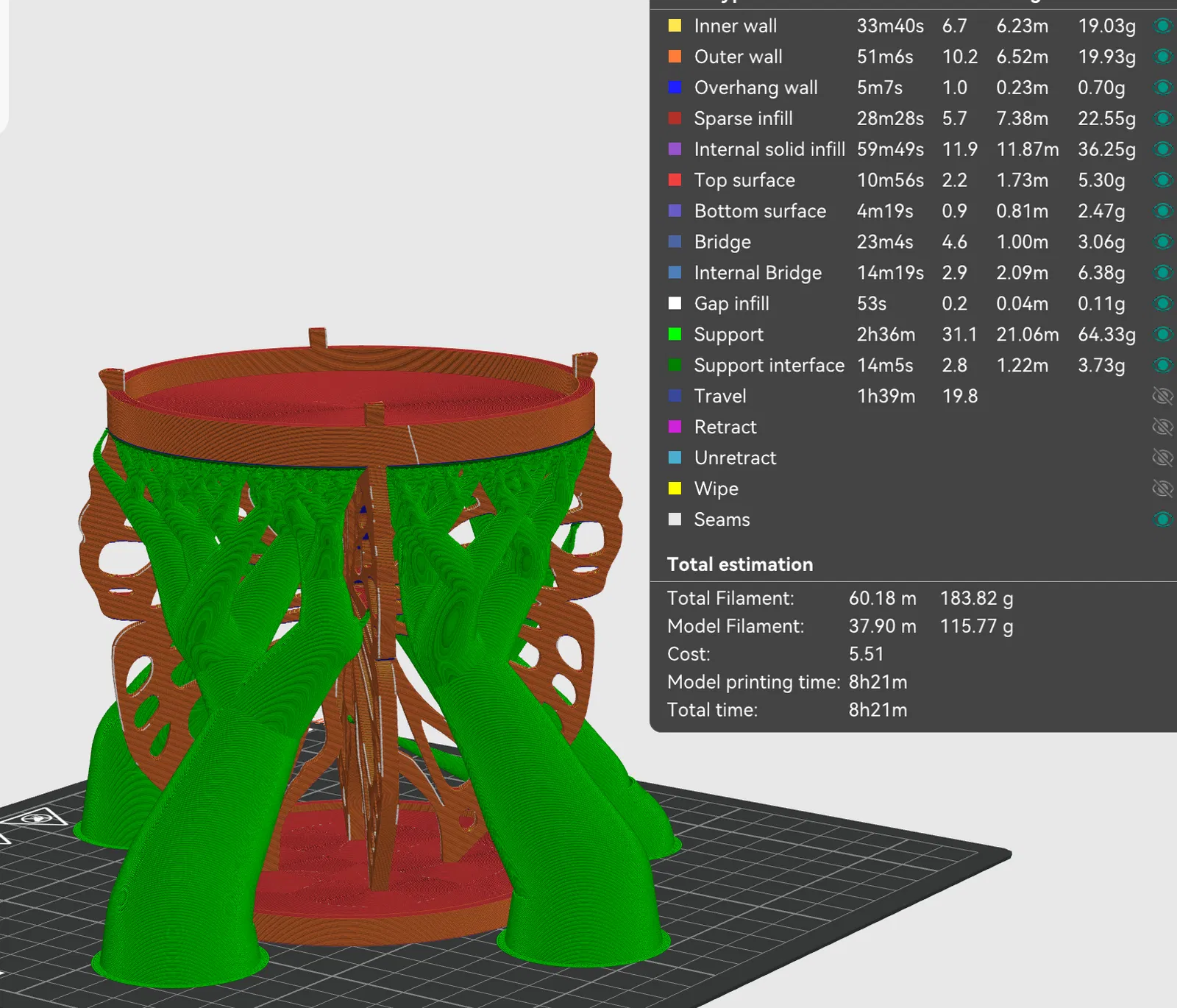The height and width of the screenshot is (1008, 1177).
Task: Click the bright green Support color swatch
Action: point(675,335)
